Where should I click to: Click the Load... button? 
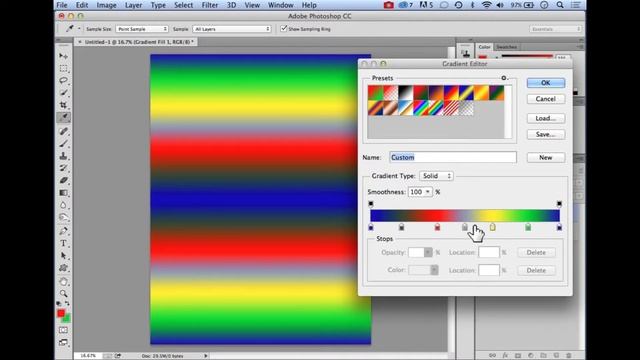click(x=546, y=118)
